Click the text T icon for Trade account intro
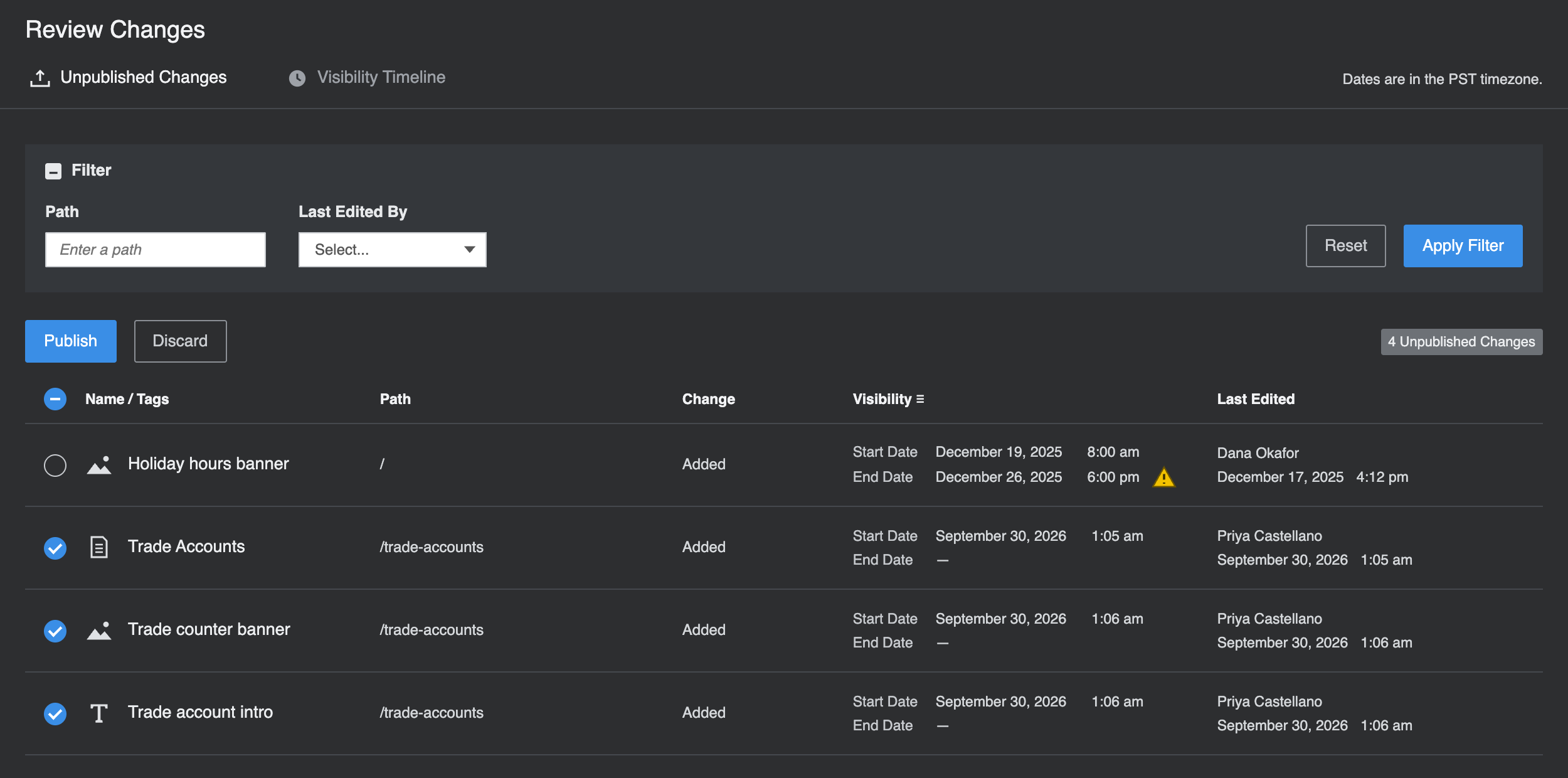This screenshot has width=1568, height=778. (99, 713)
